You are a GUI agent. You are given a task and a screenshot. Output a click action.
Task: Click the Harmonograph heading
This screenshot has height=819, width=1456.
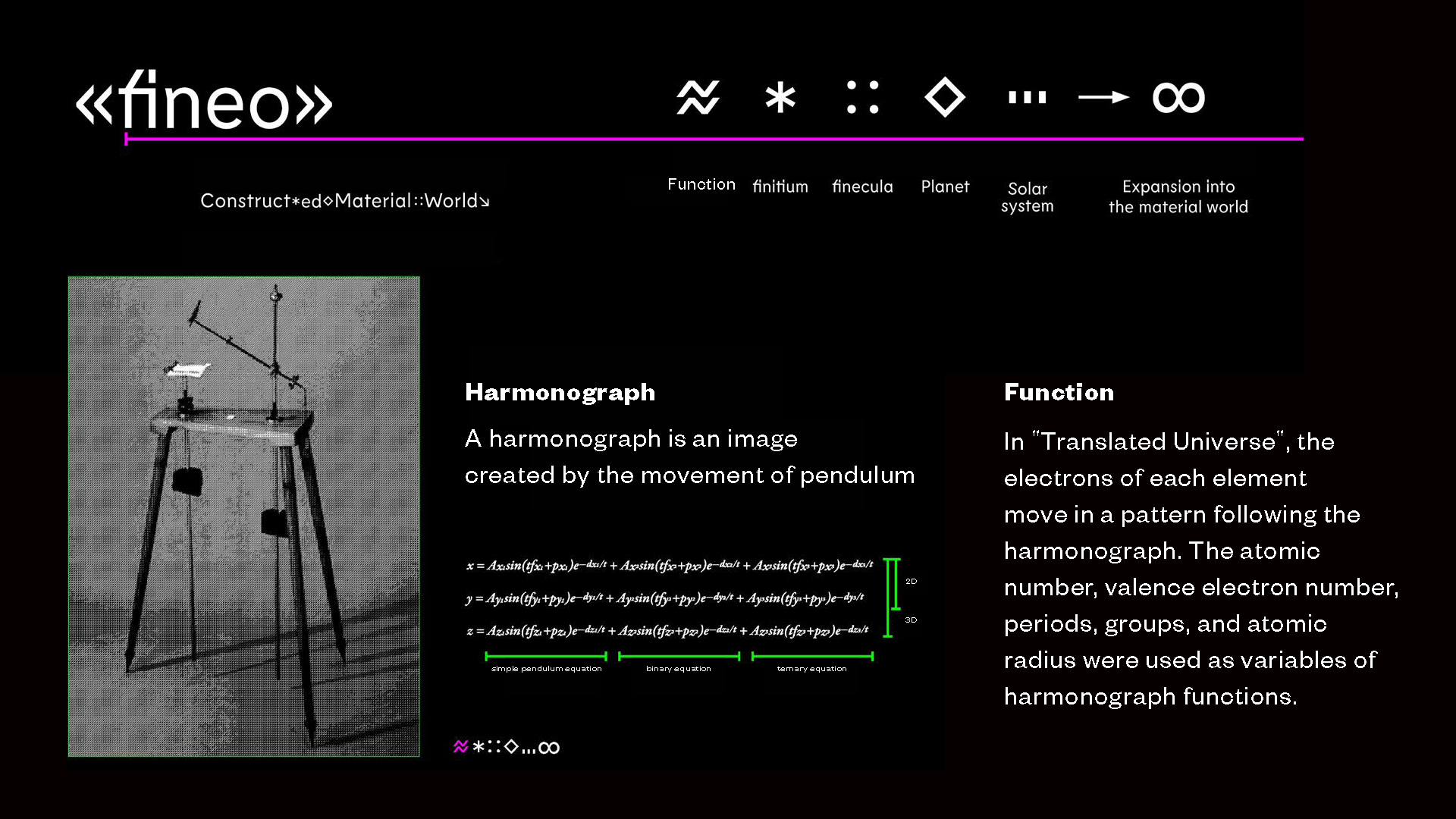tap(560, 392)
